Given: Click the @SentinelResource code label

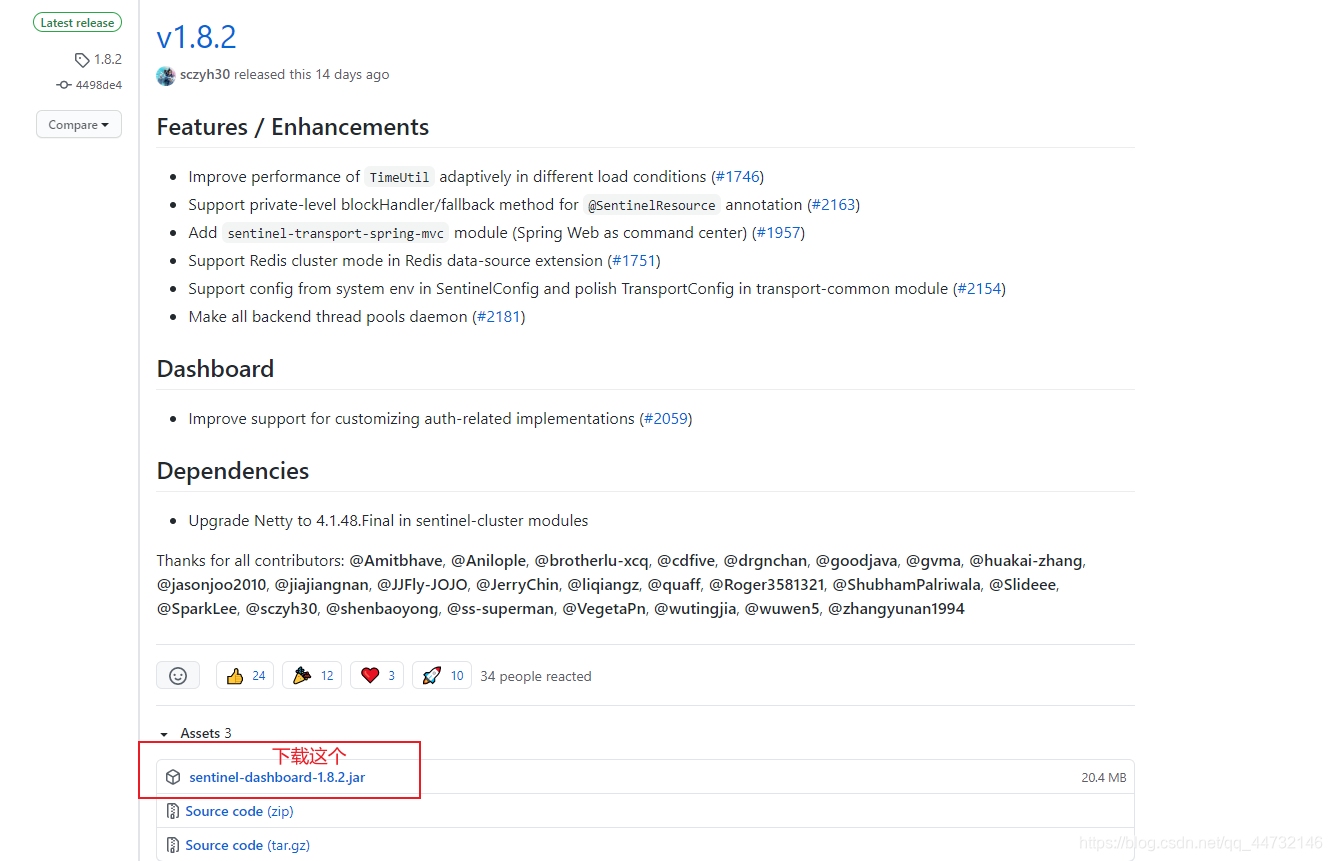Looking at the screenshot, I should [652, 205].
